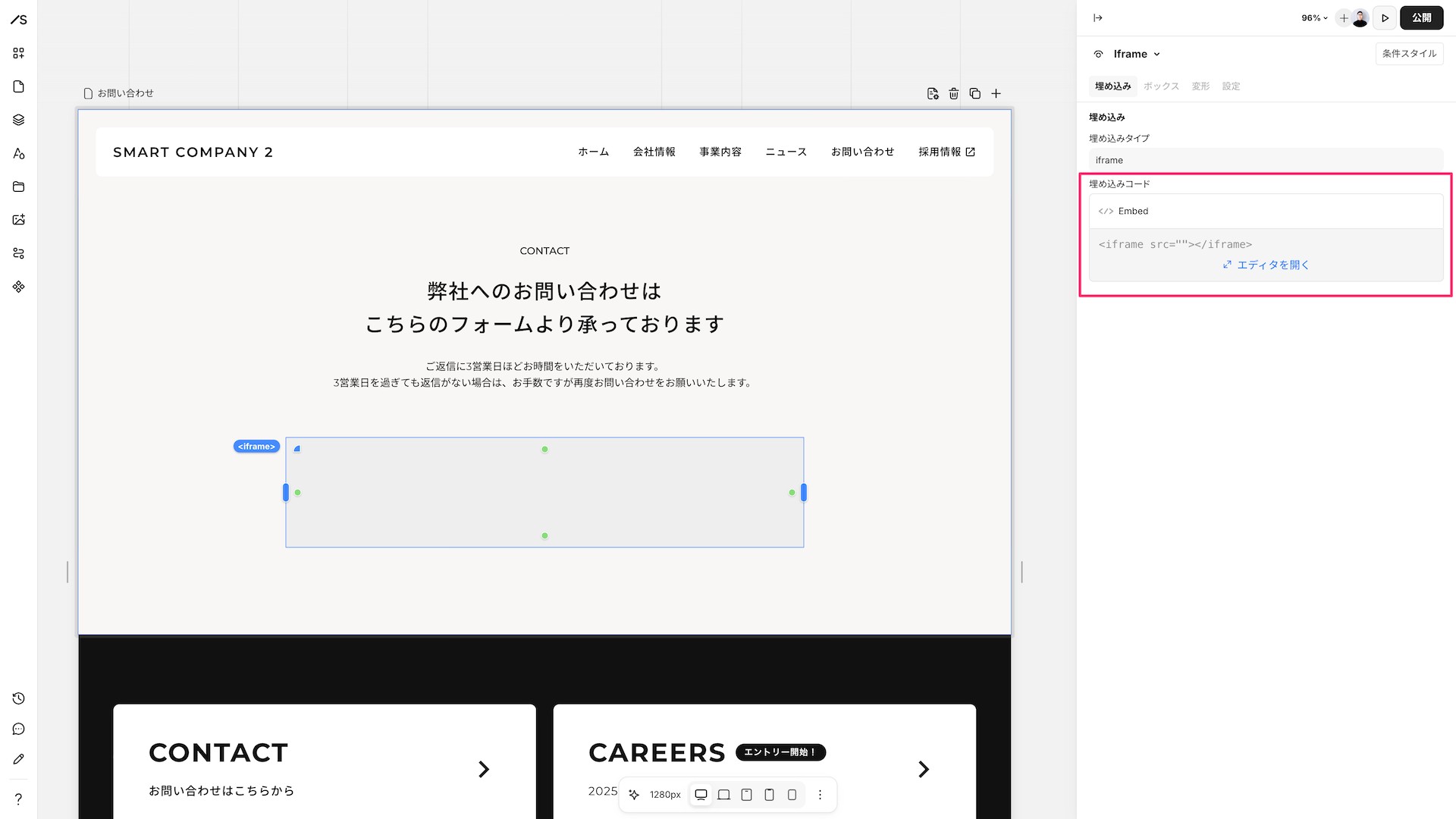Click the pen edit icon in sidebar
The image size is (1456, 819).
19,759
